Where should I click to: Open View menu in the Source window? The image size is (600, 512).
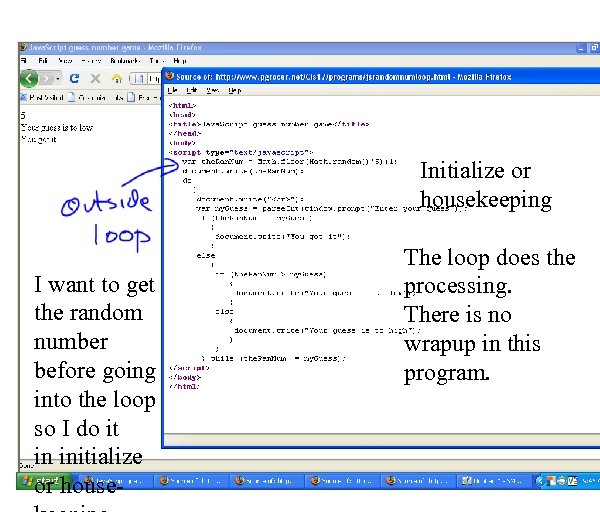tap(212, 90)
